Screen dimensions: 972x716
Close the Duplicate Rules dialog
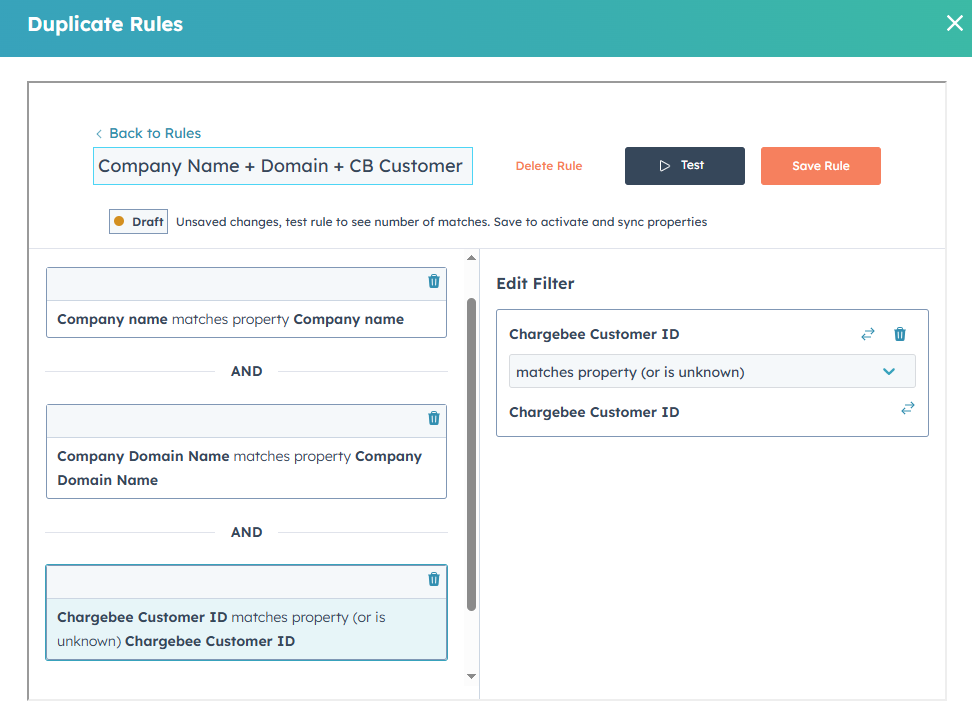[954, 24]
